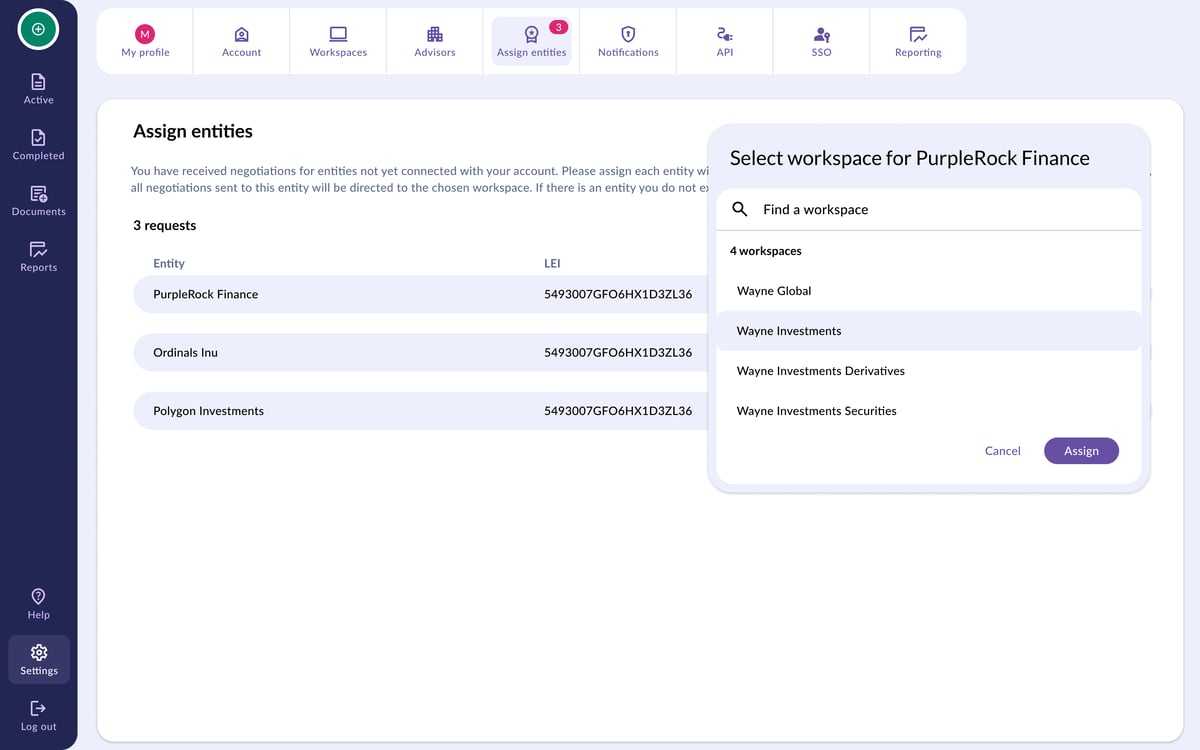Go to the API tab
The width and height of the screenshot is (1200, 750).
(725, 42)
